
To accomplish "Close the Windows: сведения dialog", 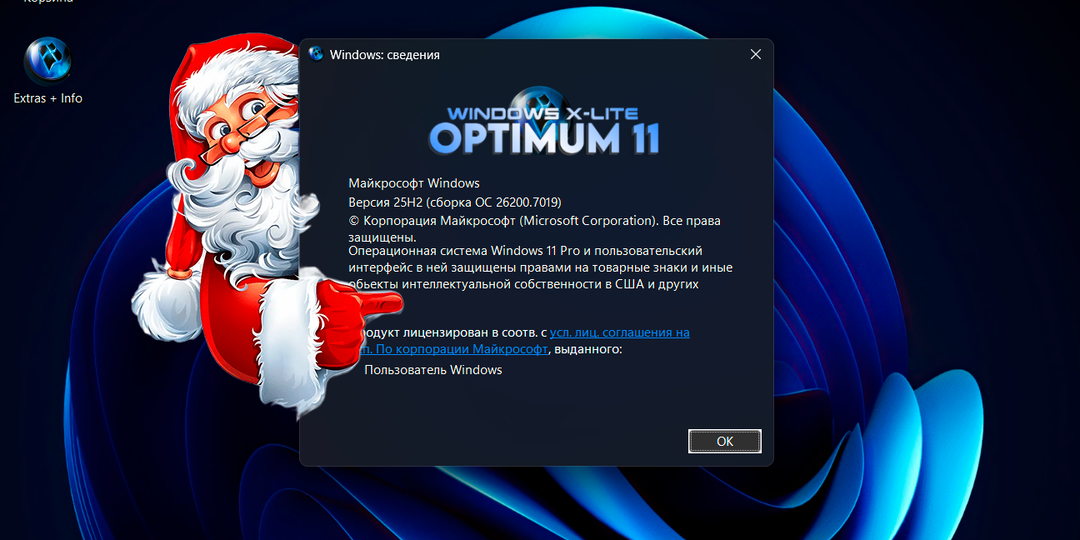I will 756,54.
